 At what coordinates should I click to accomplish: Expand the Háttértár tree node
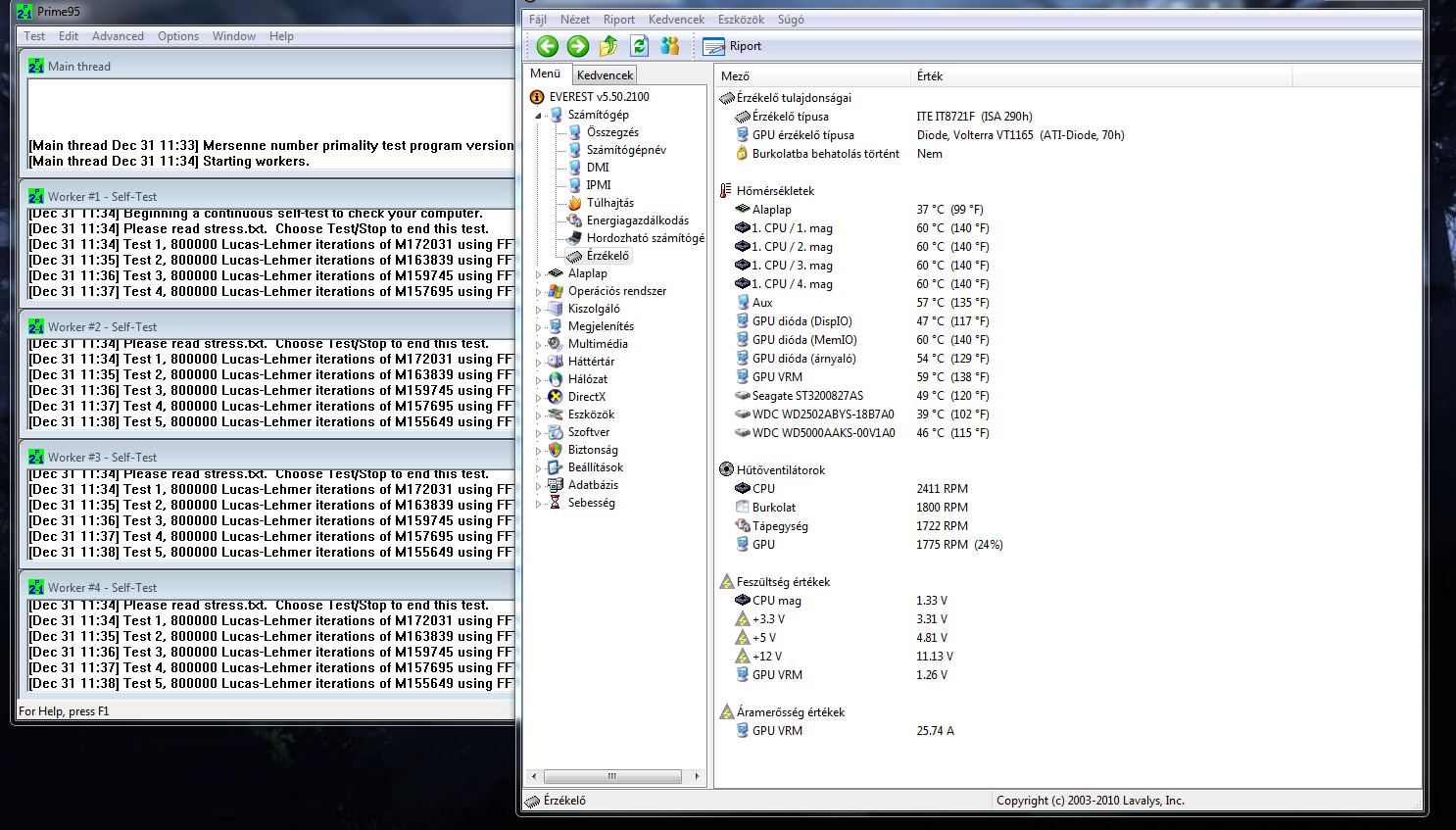click(538, 363)
